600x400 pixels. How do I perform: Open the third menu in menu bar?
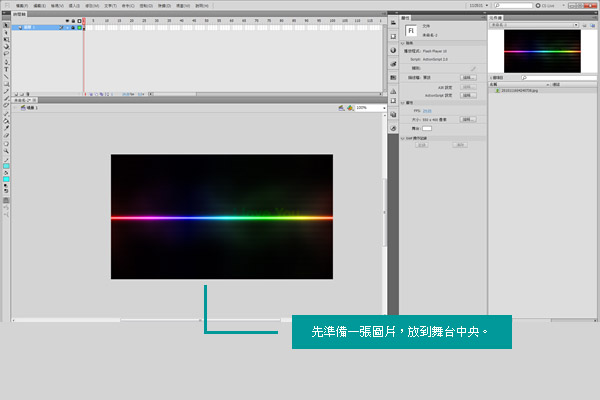[57, 6]
